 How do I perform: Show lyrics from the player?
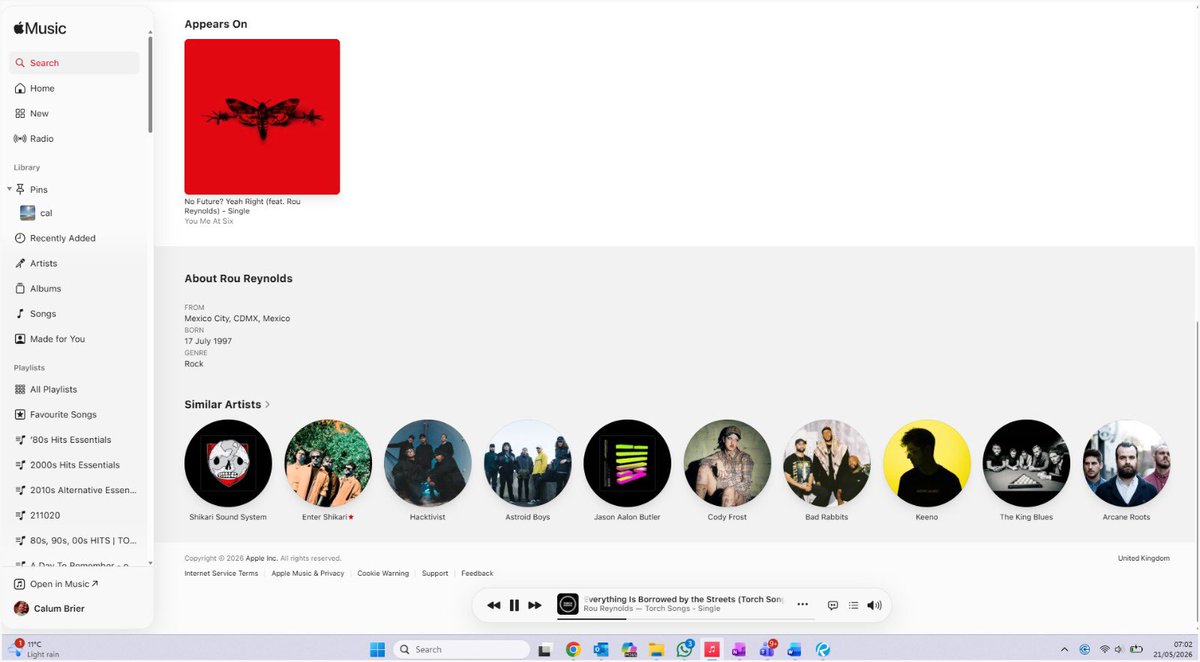point(833,605)
